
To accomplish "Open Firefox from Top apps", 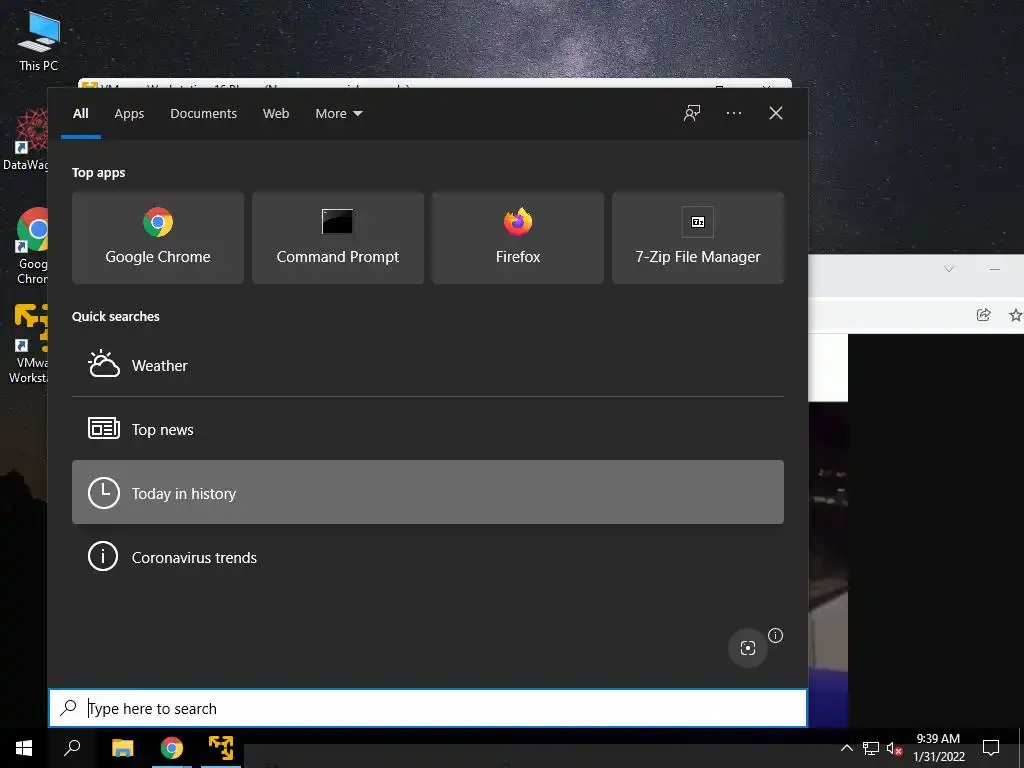I will tap(518, 238).
